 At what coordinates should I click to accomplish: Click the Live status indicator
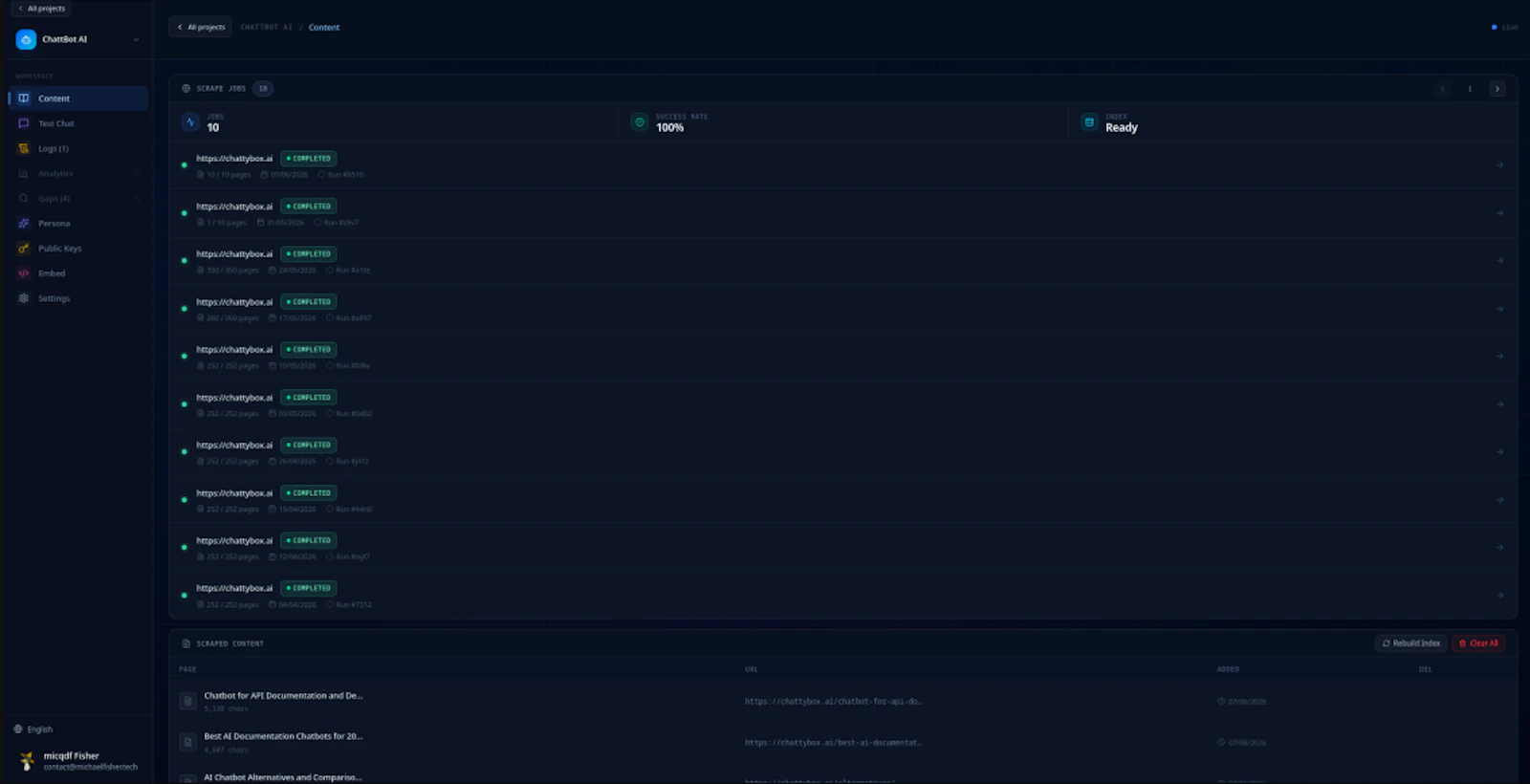tap(1504, 27)
